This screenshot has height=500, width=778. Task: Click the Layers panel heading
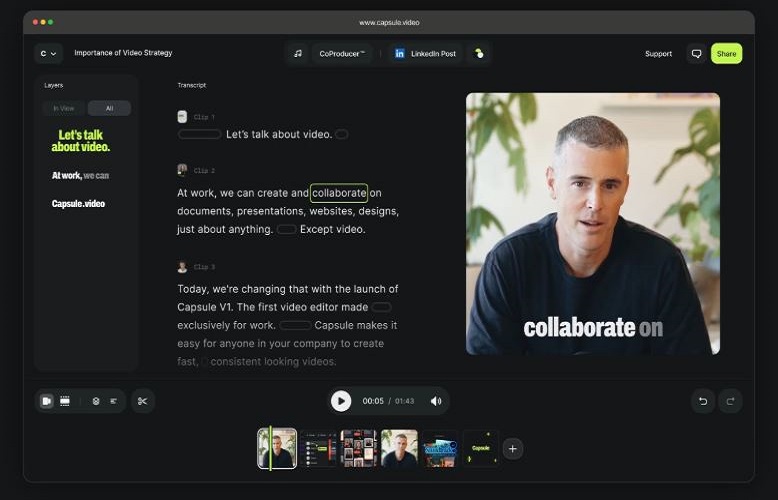pyautogui.click(x=54, y=85)
